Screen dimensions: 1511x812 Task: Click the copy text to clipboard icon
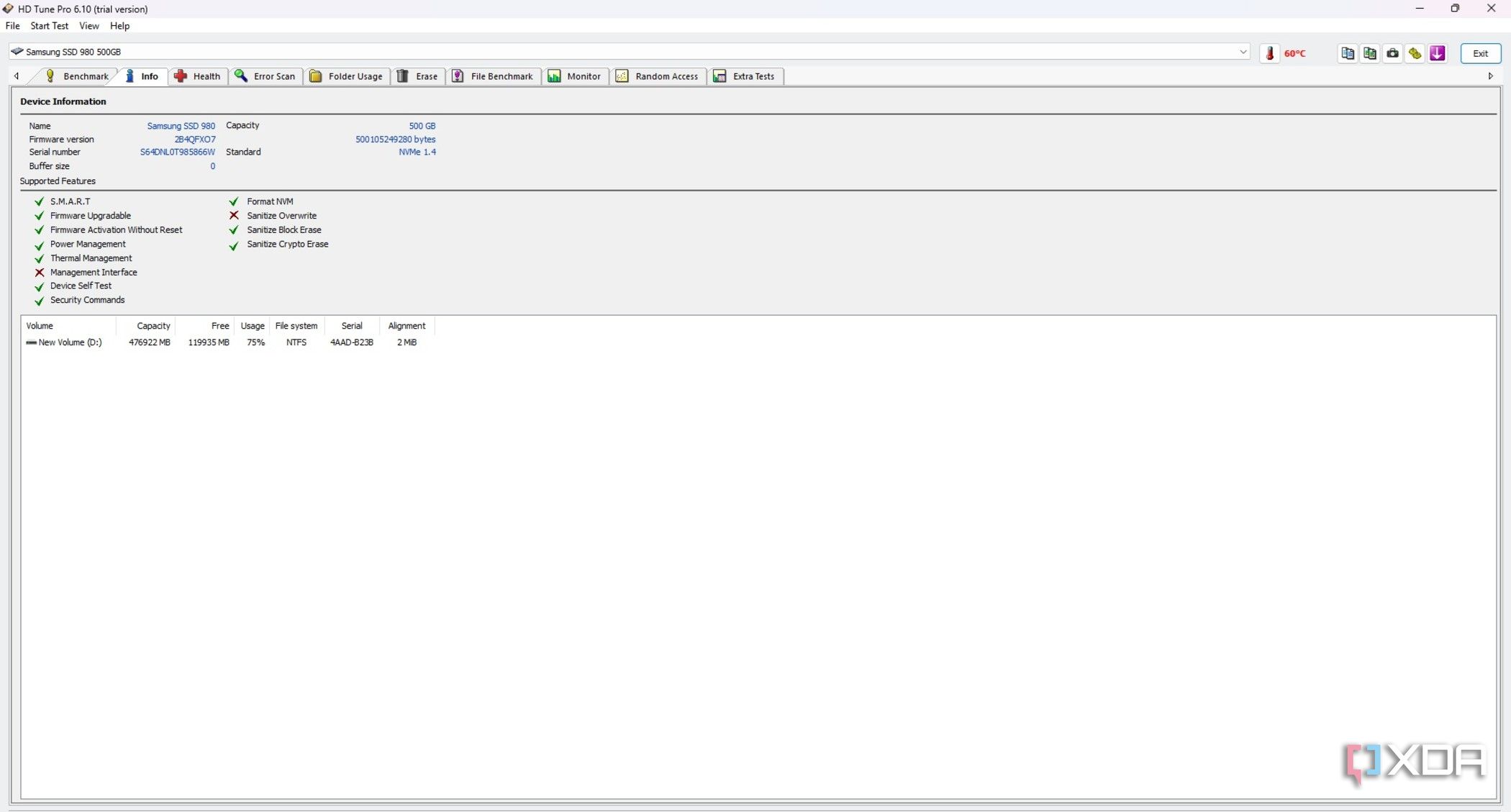pyautogui.click(x=1348, y=53)
